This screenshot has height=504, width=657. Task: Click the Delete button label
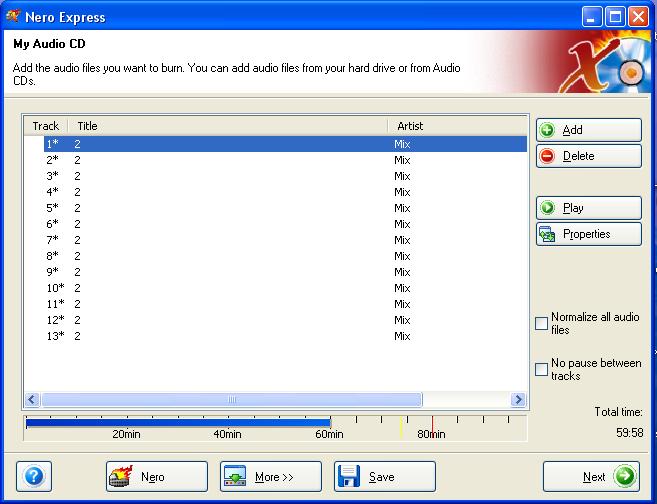(579, 156)
